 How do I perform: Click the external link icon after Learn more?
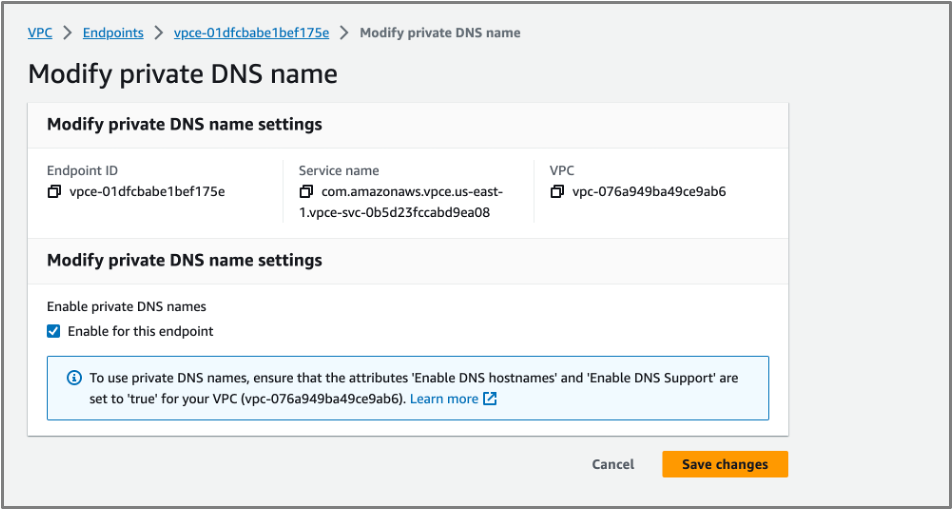(490, 399)
